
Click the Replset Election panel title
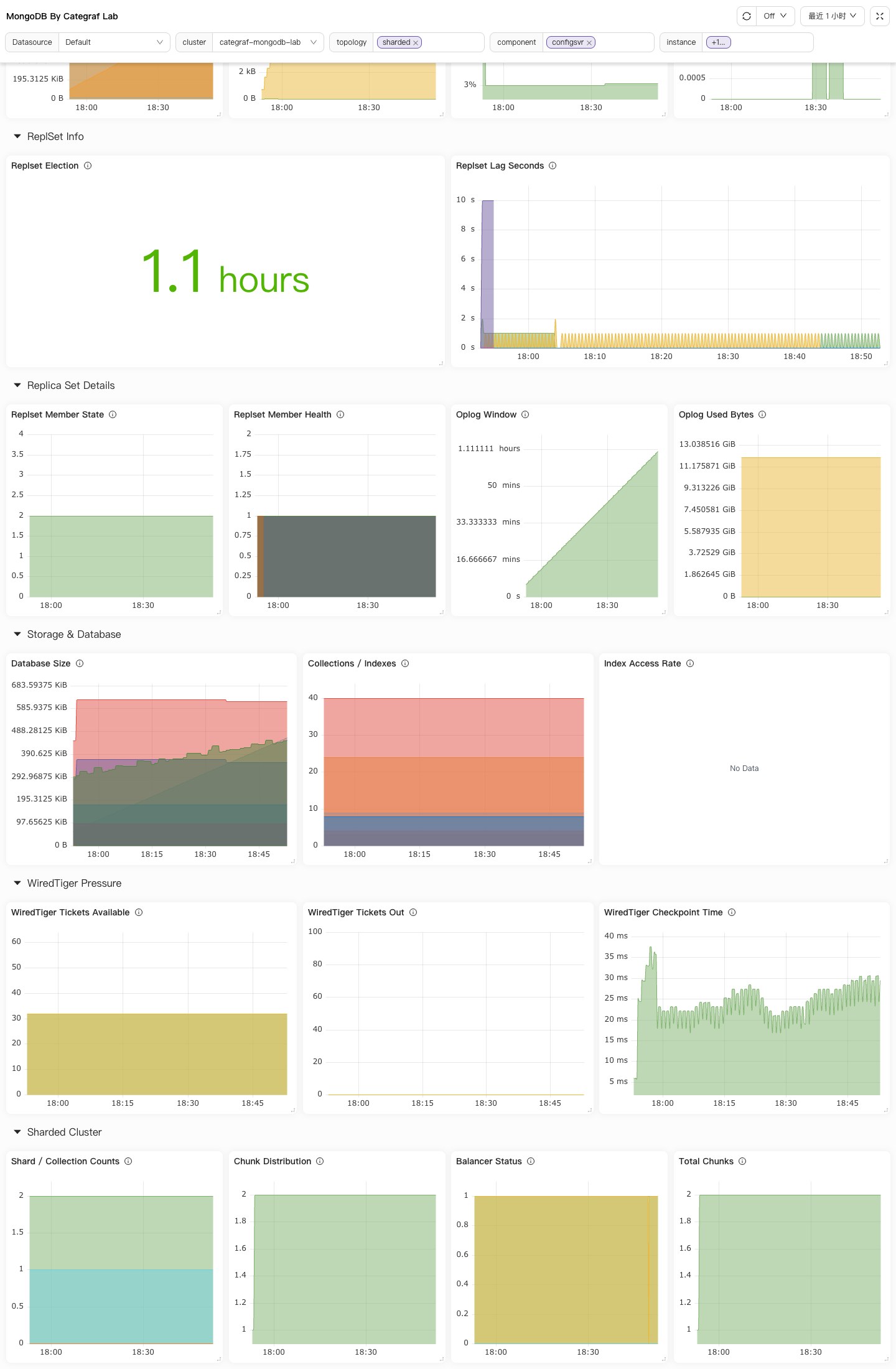click(45, 166)
